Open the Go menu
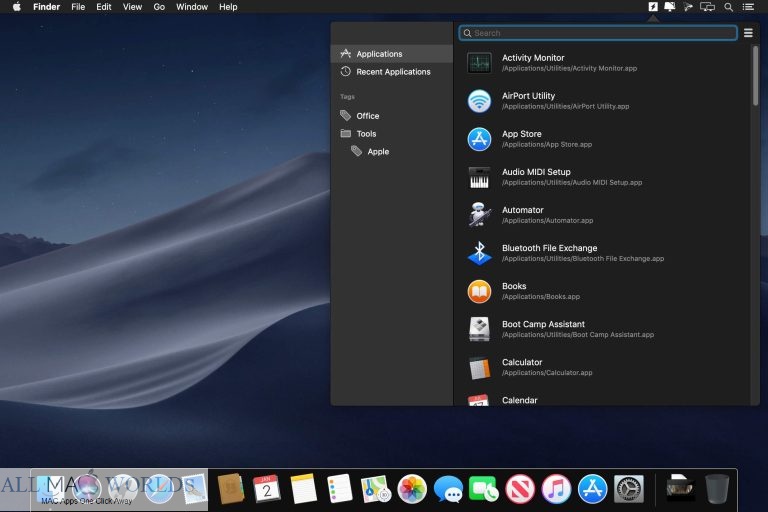This screenshot has width=768, height=512. pyautogui.click(x=159, y=7)
